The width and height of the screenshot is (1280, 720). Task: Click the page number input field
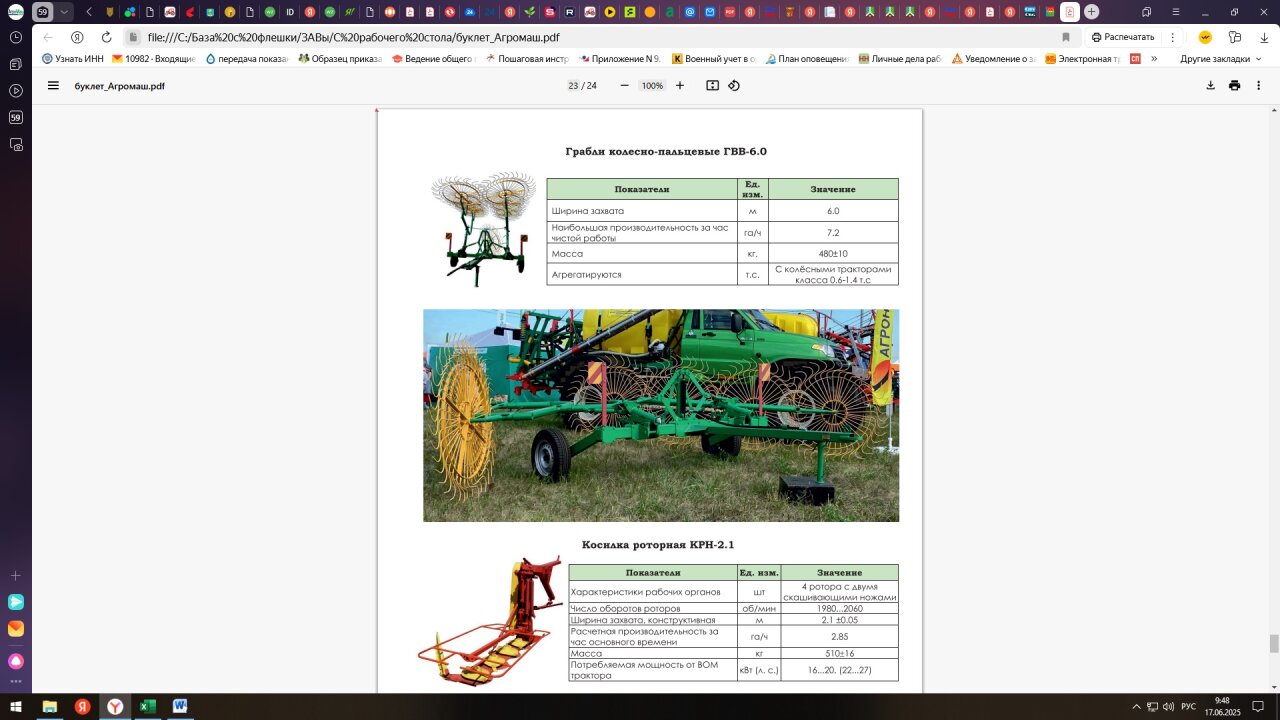[x=573, y=86]
